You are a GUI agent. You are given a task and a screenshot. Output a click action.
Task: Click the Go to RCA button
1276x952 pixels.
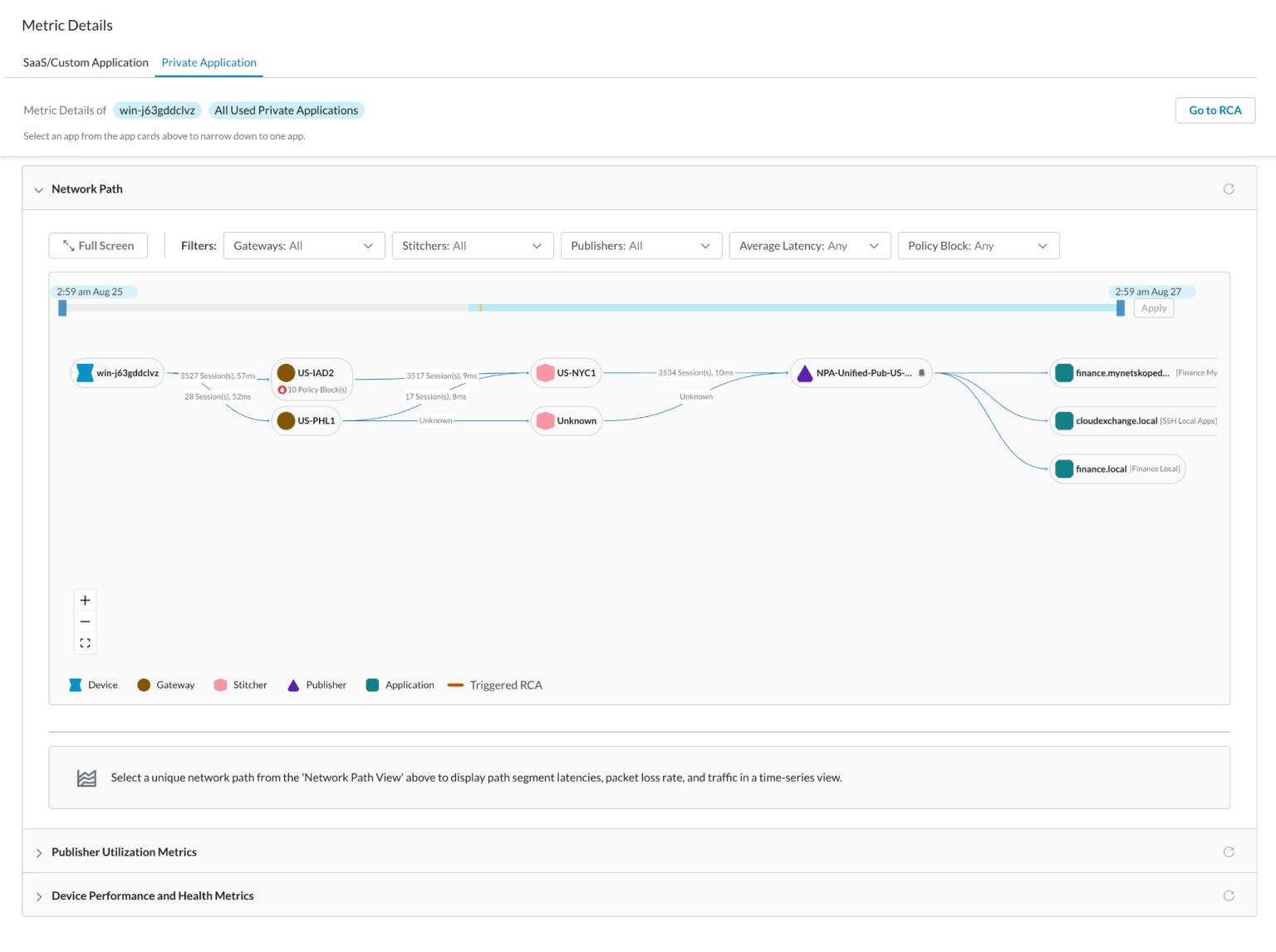1215,110
